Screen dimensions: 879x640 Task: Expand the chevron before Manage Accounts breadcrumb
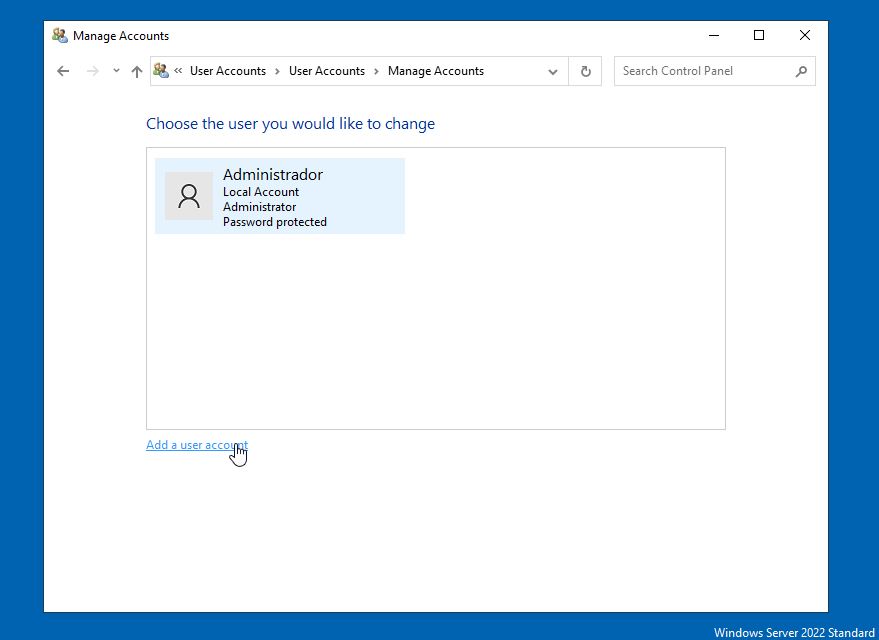tap(376, 71)
